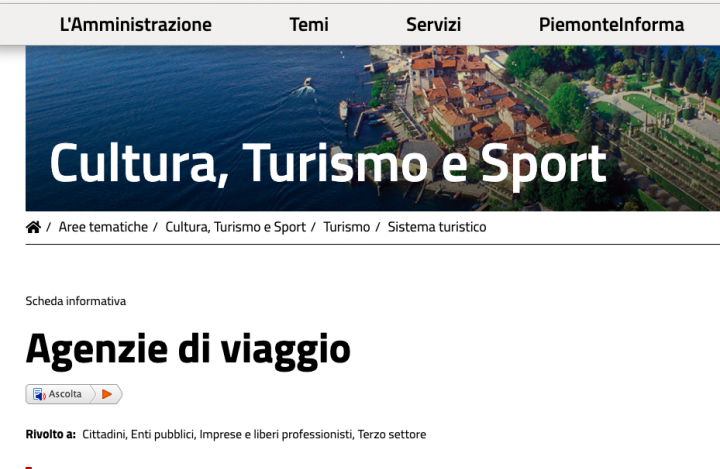The width and height of the screenshot is (720, 469).
Task: Open the Turismo breadcrumb link
Action: click(347, 227)
